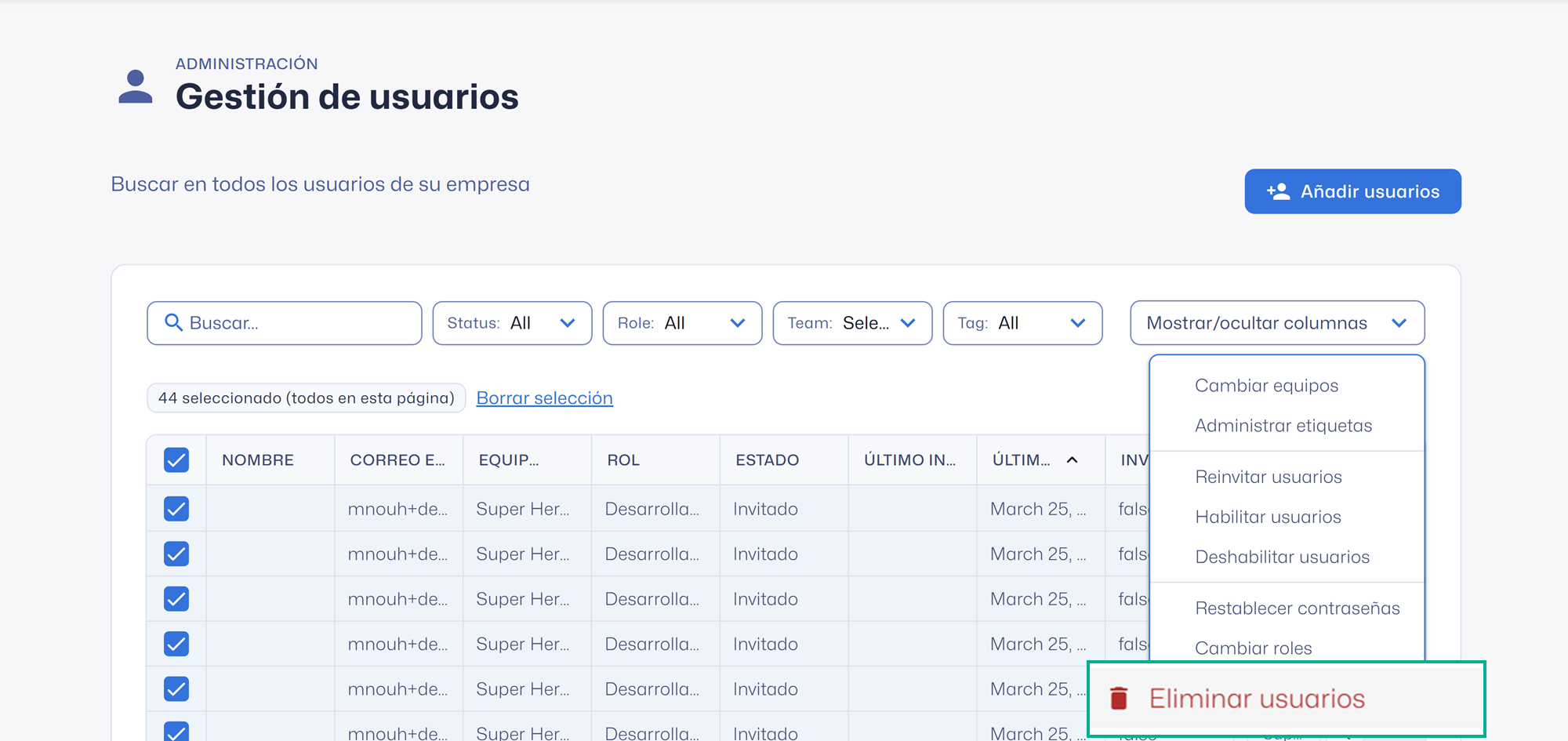The image size is (1568, 741).
Task: Click the 44 seleccionado (todos en esta página) badge
Action: click(307, 398)
